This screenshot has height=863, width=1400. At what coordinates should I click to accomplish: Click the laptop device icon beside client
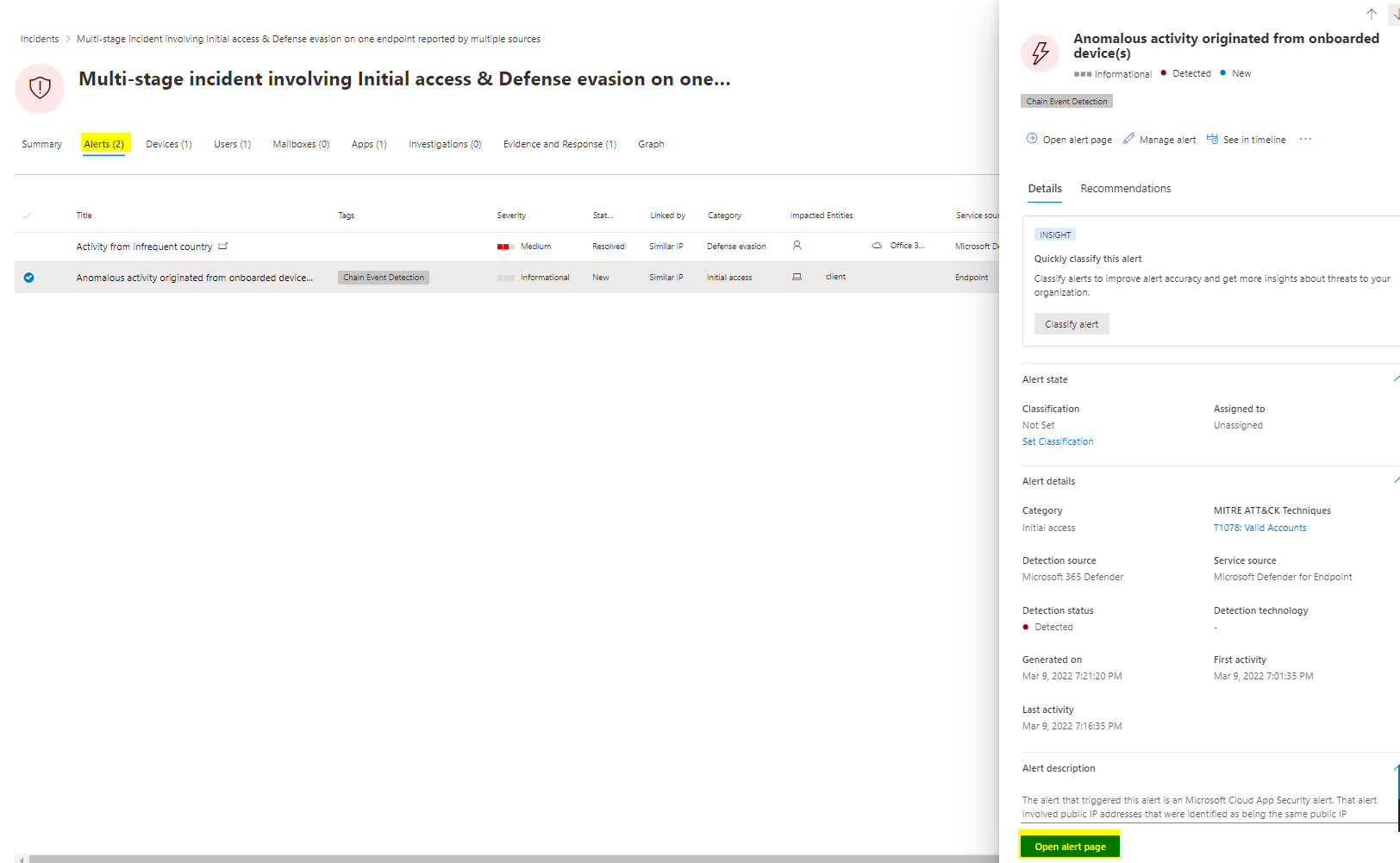[x=797, y=277]
